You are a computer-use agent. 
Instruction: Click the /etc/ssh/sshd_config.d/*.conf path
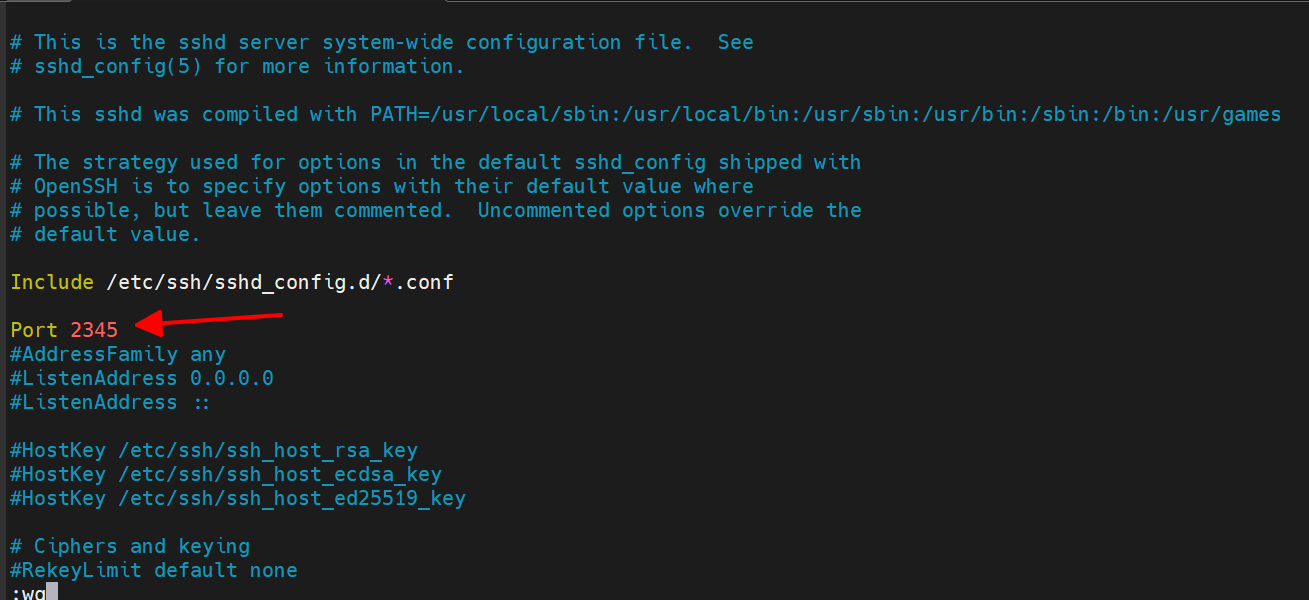coord(280,282)
